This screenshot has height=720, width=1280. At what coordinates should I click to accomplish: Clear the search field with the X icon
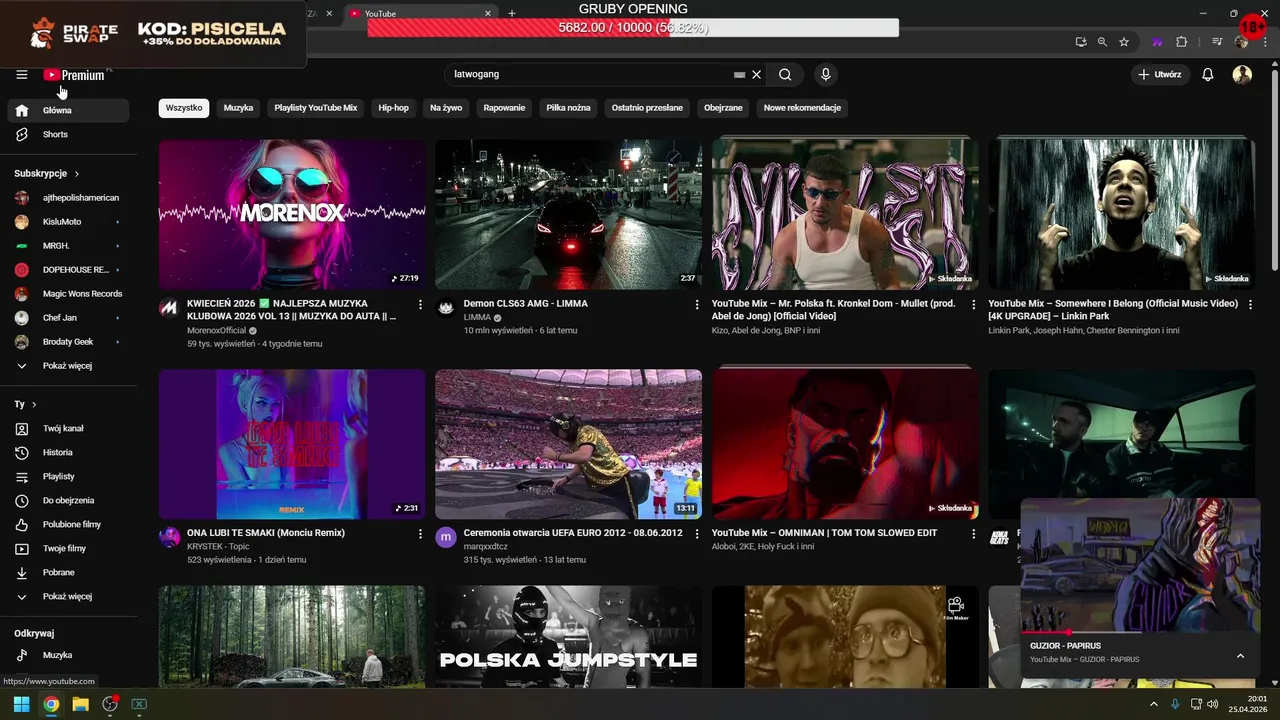pos(757,74)
